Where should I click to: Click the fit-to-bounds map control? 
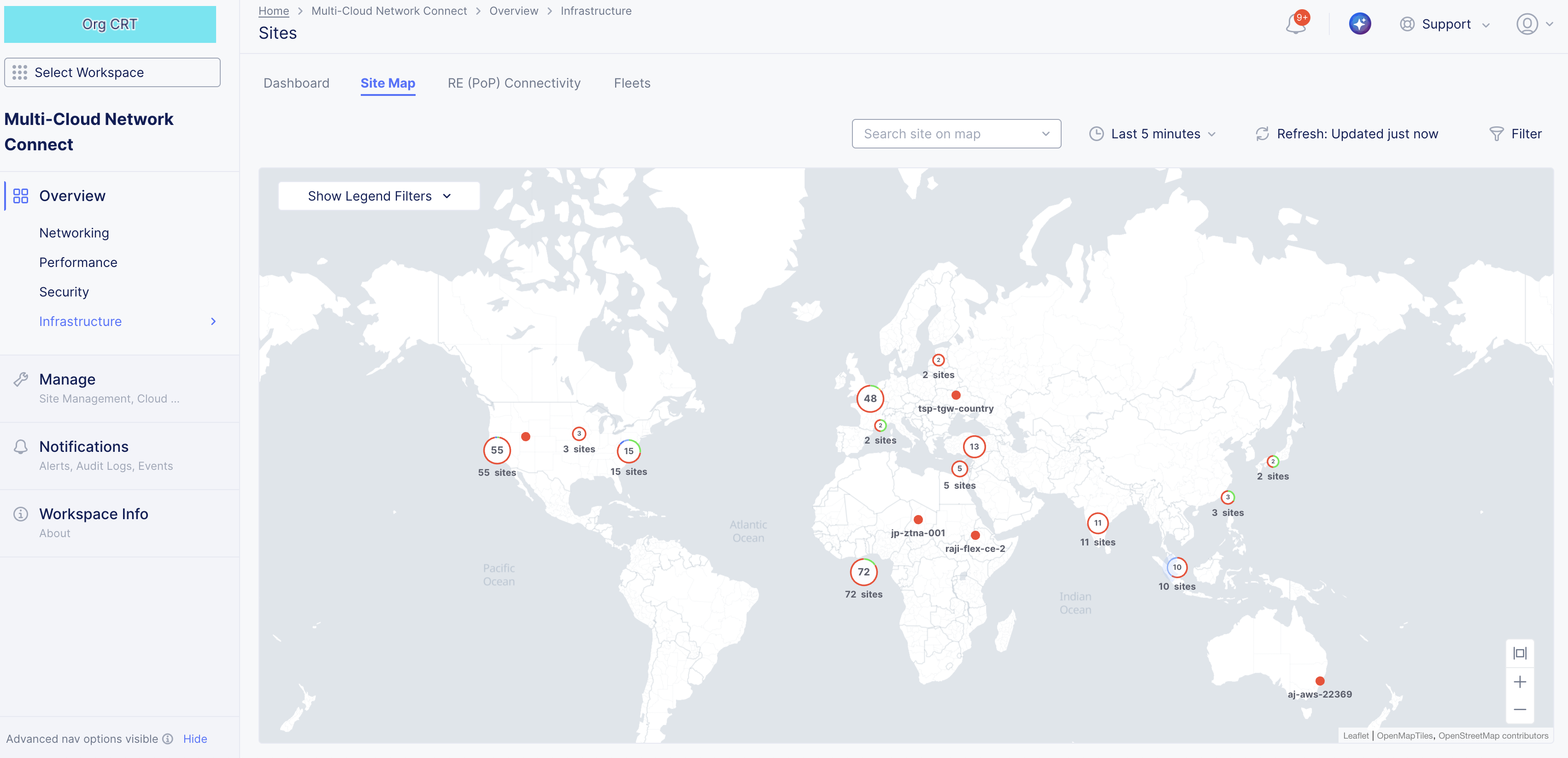(x=1520, y=652)
